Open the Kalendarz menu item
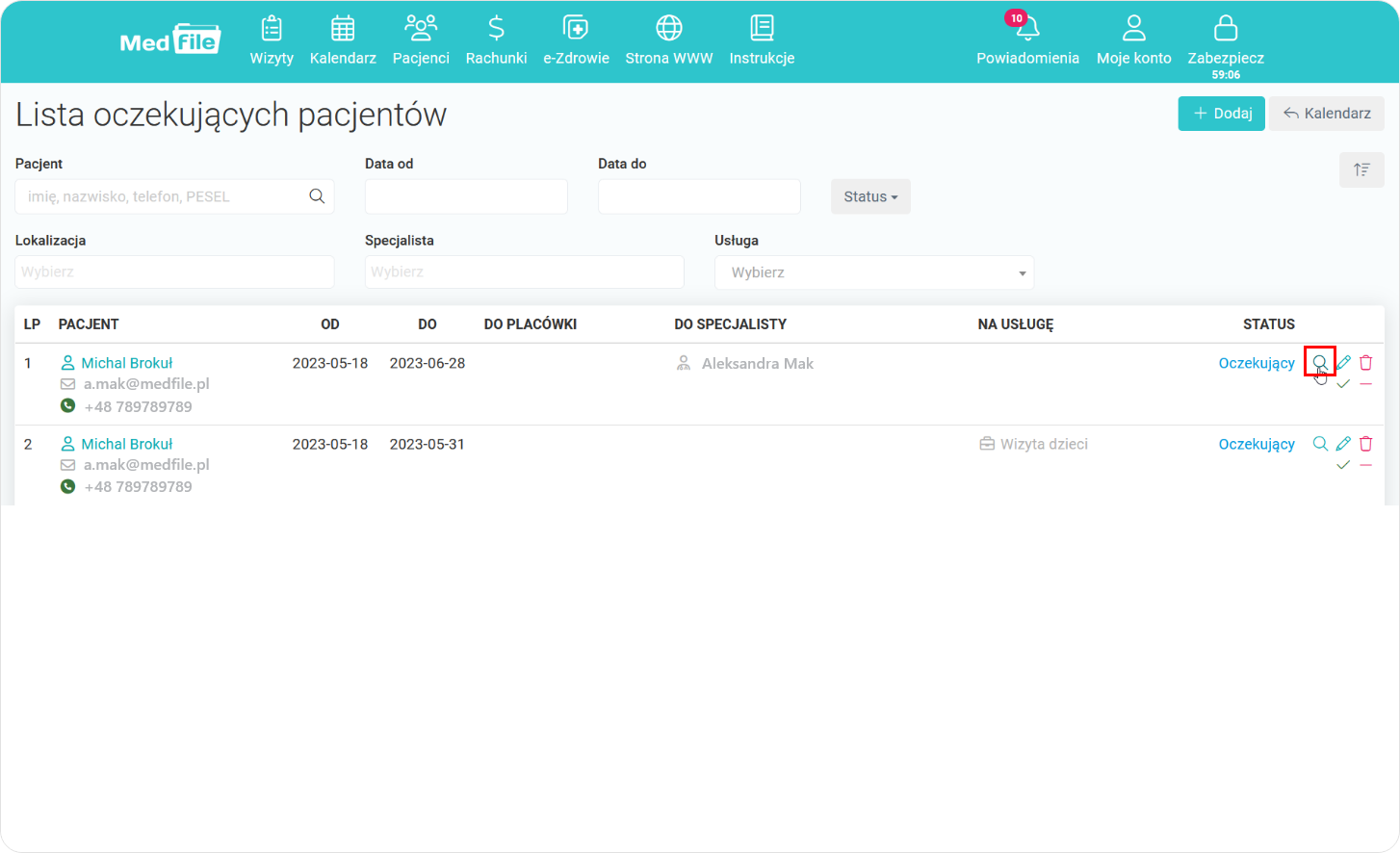The height and width of the screenshot is (853, 1400). [343, 40]
